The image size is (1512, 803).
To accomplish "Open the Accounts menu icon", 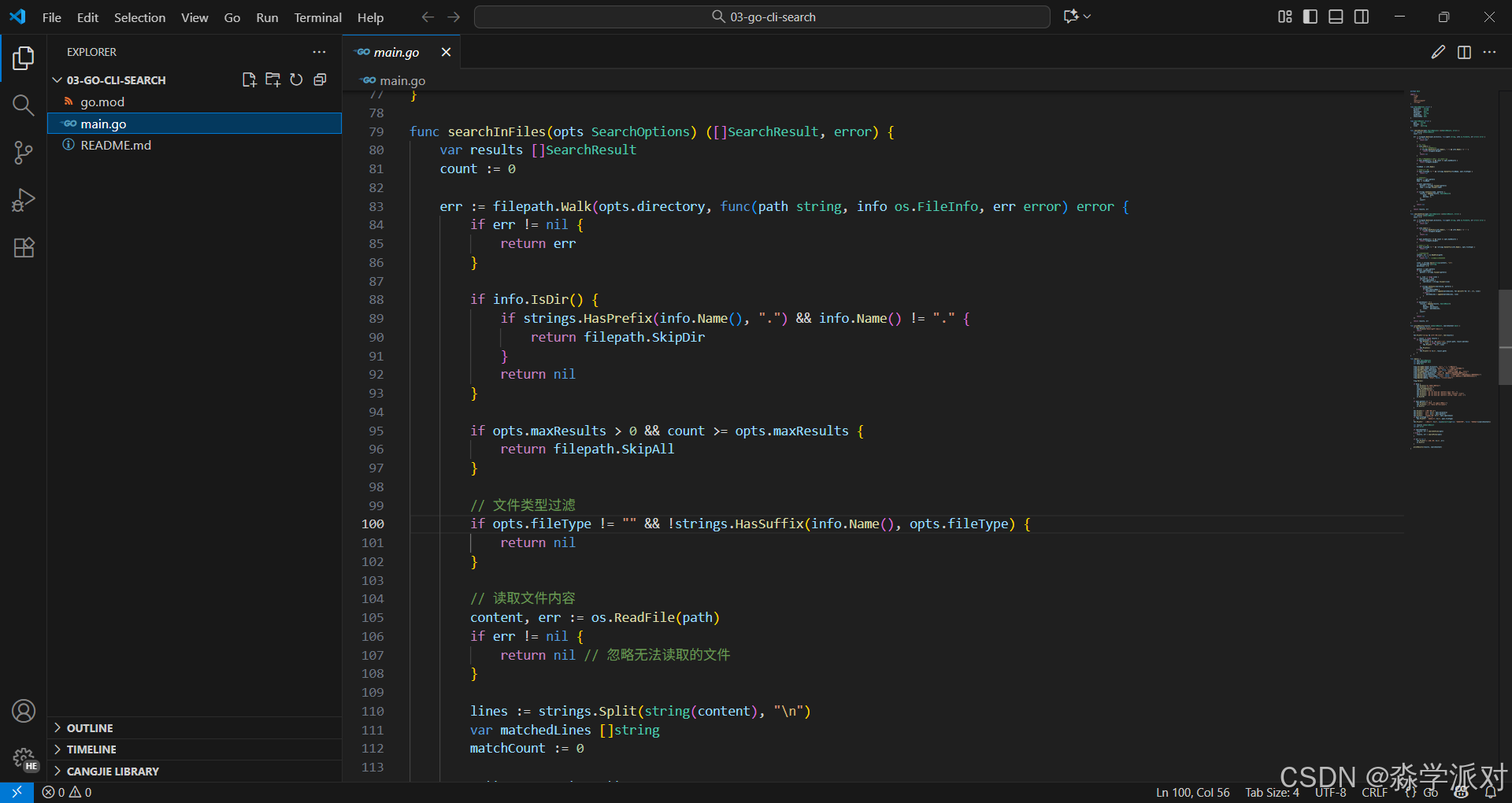I will (24, 711).
